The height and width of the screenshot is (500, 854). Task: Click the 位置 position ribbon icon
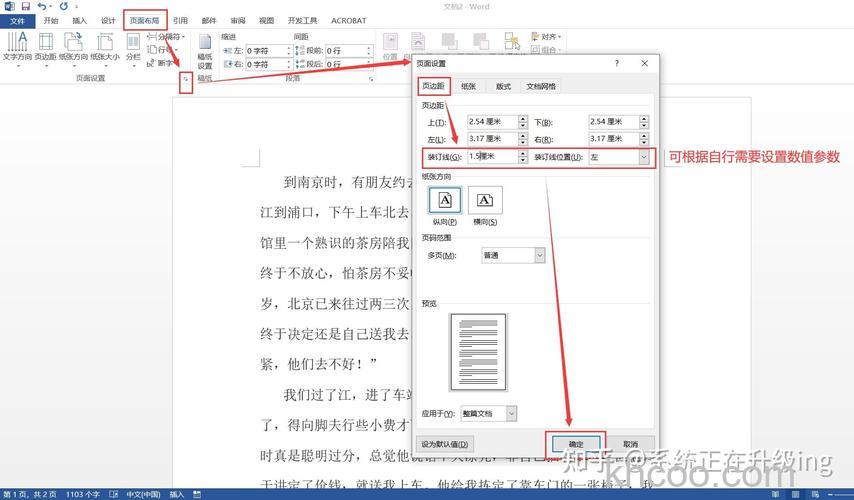[x=390, y=47]
